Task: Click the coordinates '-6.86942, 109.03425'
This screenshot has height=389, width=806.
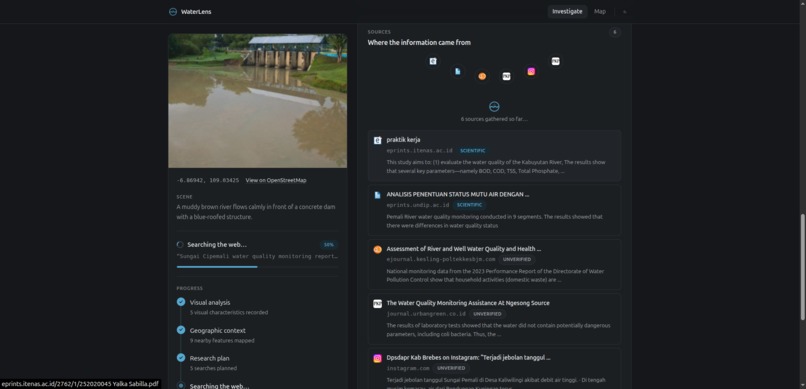Action: pos(208,180)
